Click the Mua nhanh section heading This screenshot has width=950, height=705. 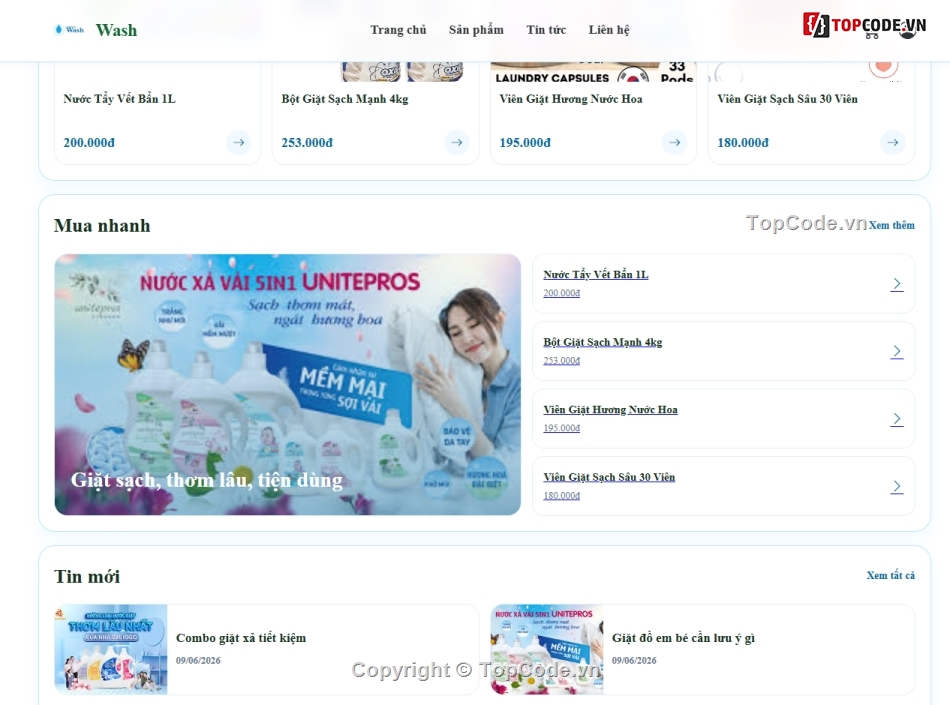coord(102,226)
